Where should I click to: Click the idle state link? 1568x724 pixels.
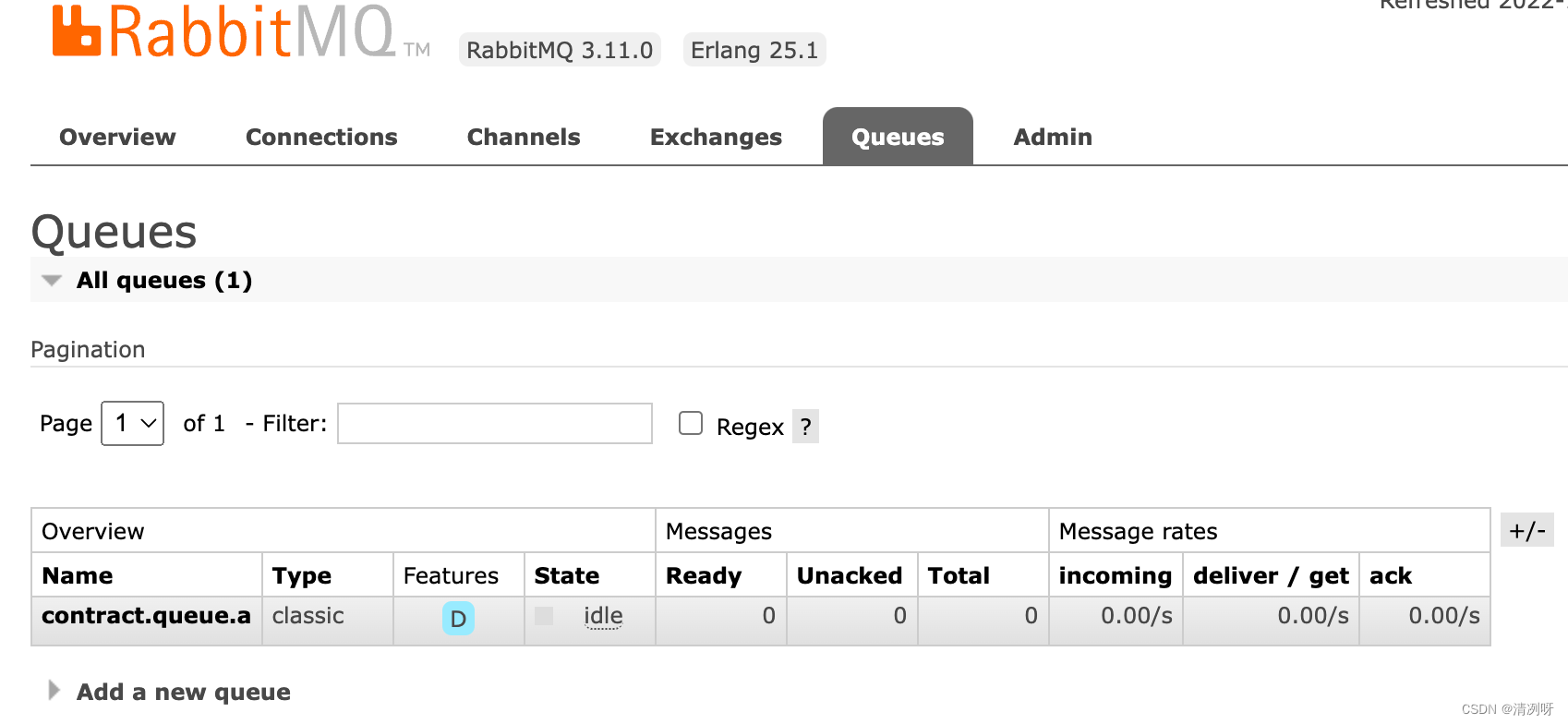(x=603, y=616)
